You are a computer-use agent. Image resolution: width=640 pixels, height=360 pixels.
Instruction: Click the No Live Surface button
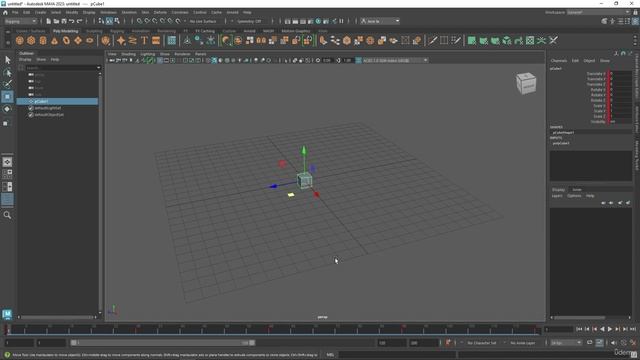(203, 21)
